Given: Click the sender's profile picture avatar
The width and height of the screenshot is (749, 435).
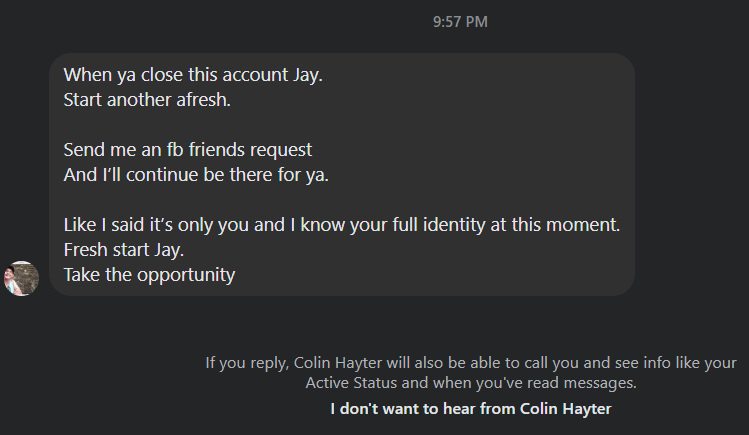Looking at the screenshot, I should [22, 278].
